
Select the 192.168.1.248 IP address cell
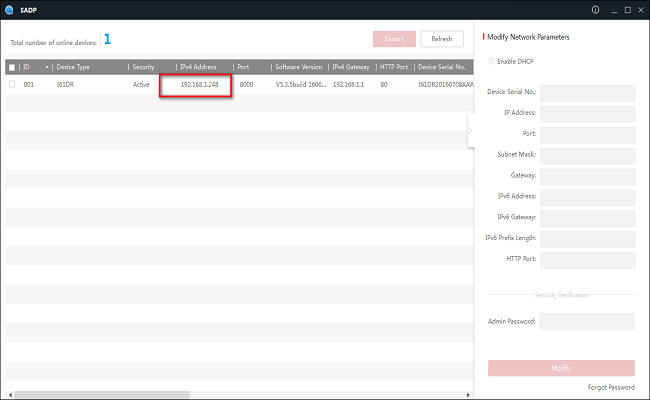coord(198,85)
